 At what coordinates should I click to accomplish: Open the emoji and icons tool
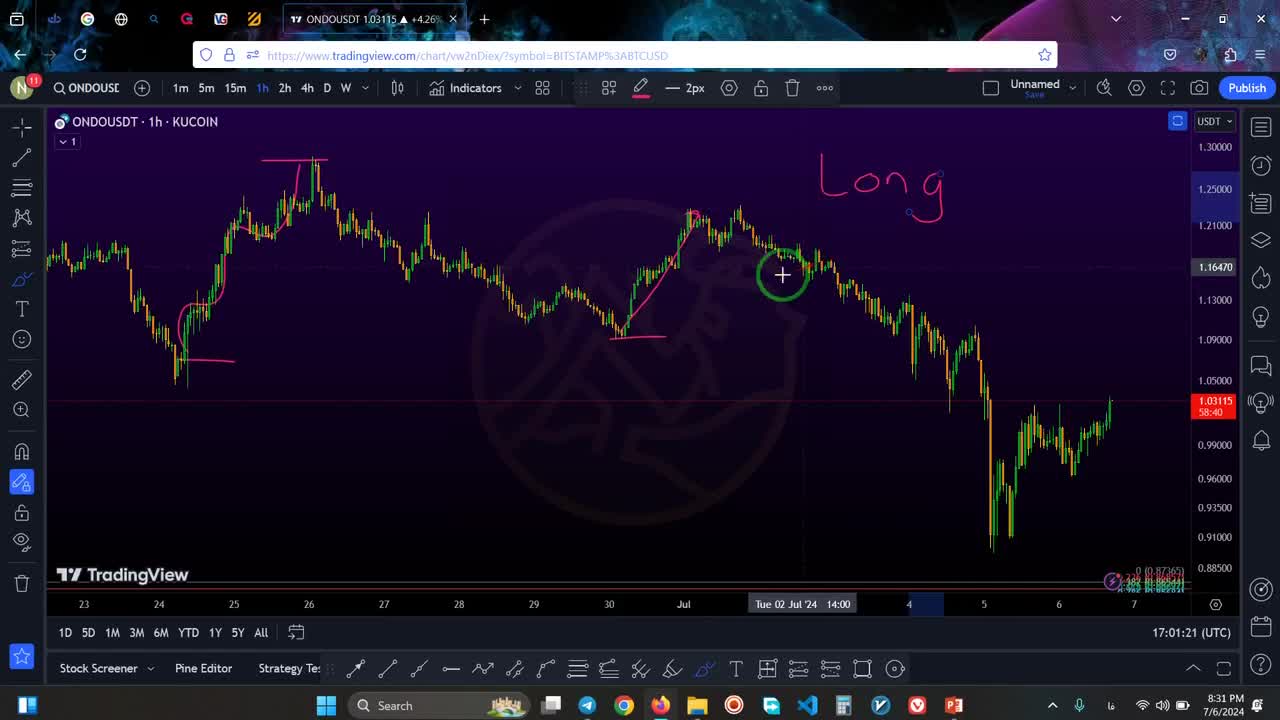tap(21, 340)
